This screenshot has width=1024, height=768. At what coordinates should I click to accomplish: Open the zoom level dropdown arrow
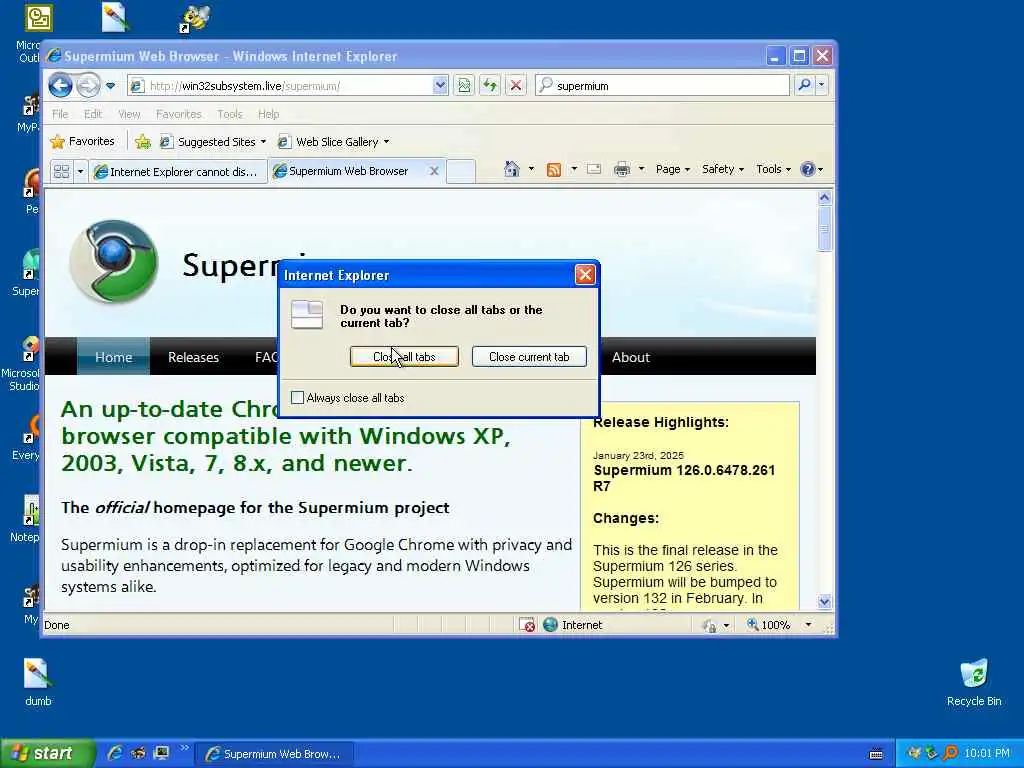[808, 625]
